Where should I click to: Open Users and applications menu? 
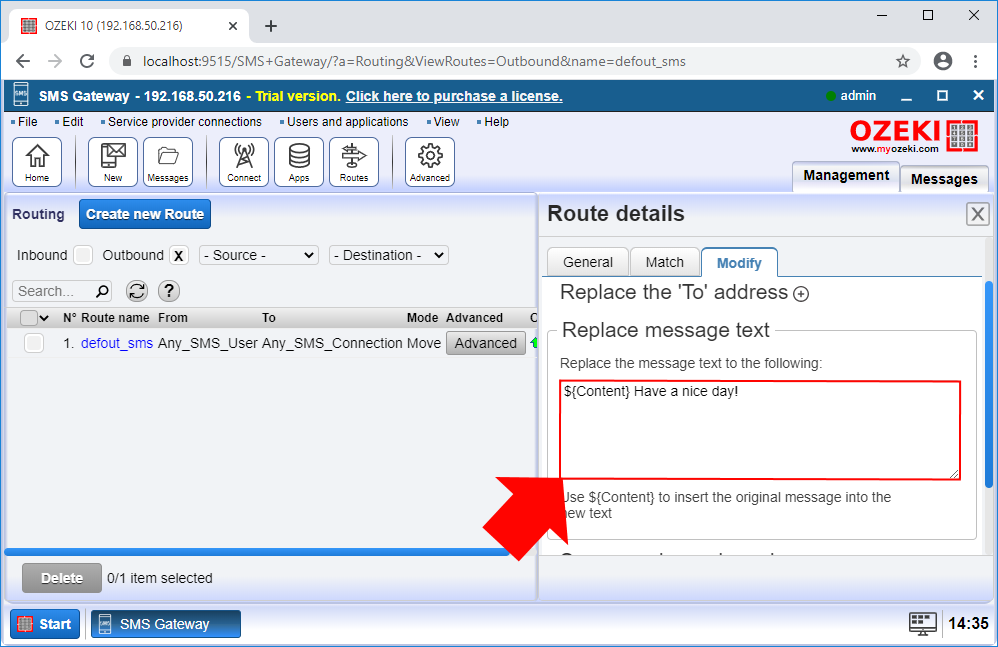(x=348, y=122)
